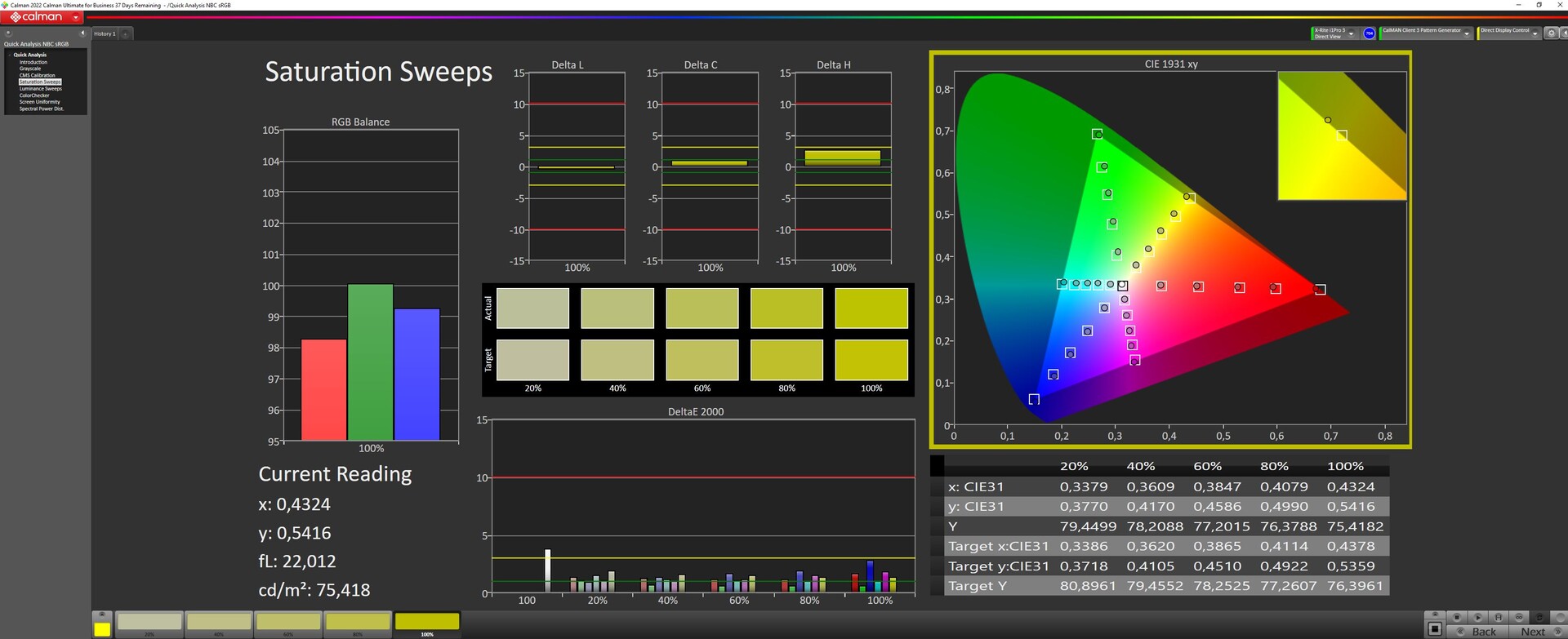Open the Calman logo menu dropdown
Viewport: 1568px width, 639px height.
point(77,17)
